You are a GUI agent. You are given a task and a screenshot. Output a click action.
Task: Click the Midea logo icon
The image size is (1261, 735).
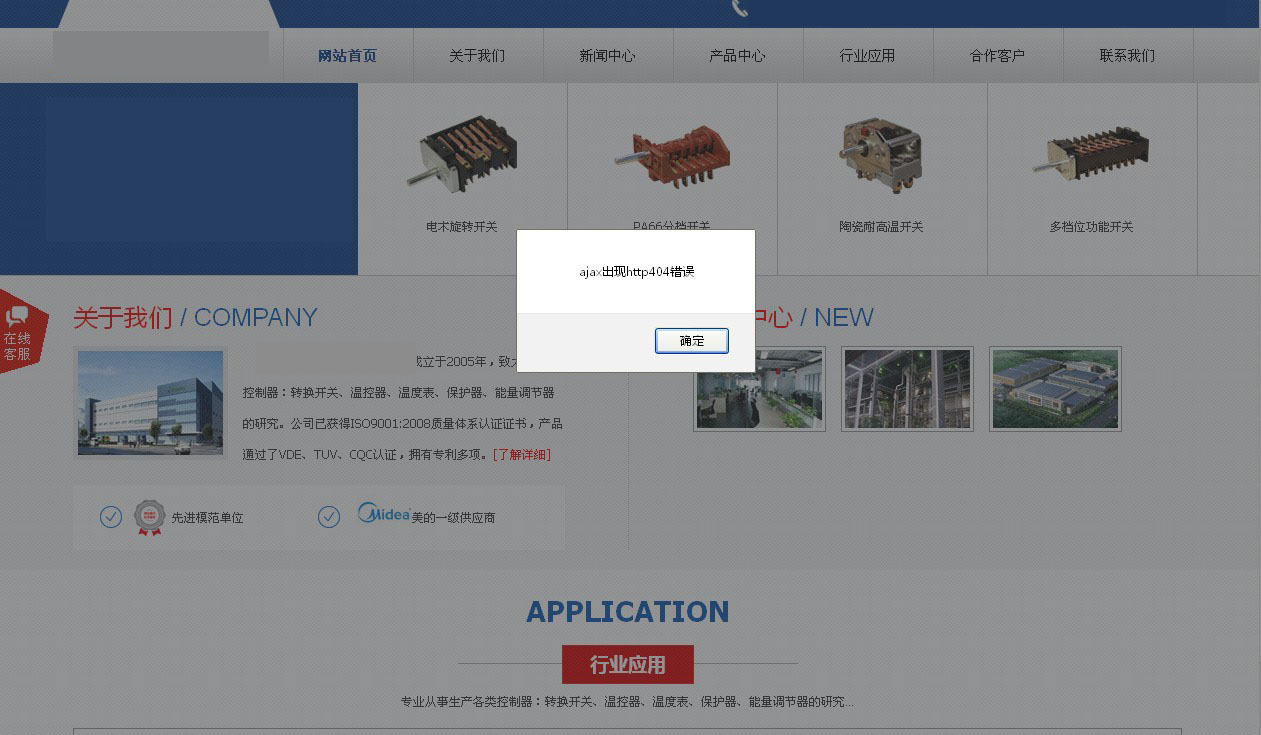point(384,515)
